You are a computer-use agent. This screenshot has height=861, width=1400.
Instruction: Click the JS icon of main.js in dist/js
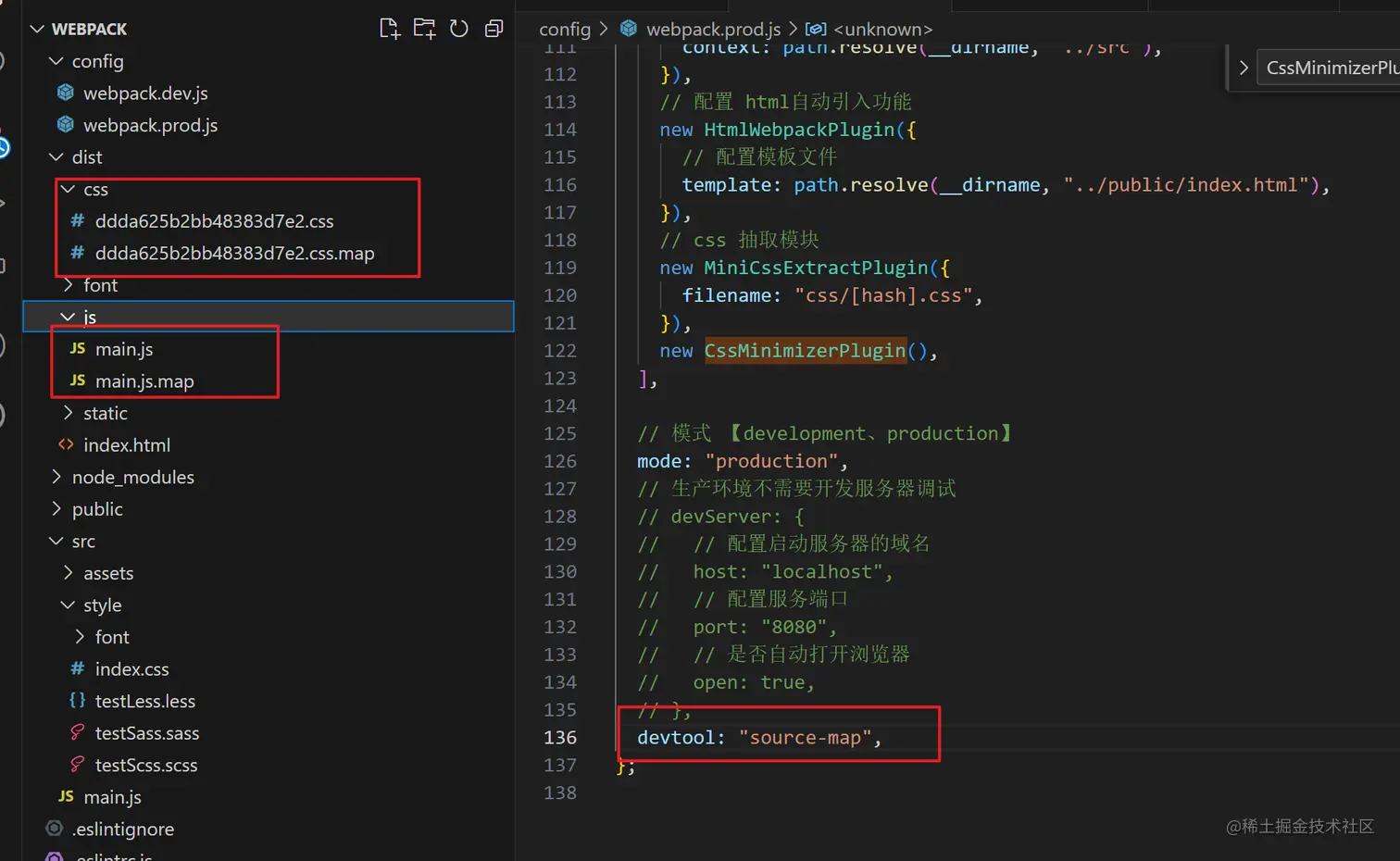(x=78, y=349)
